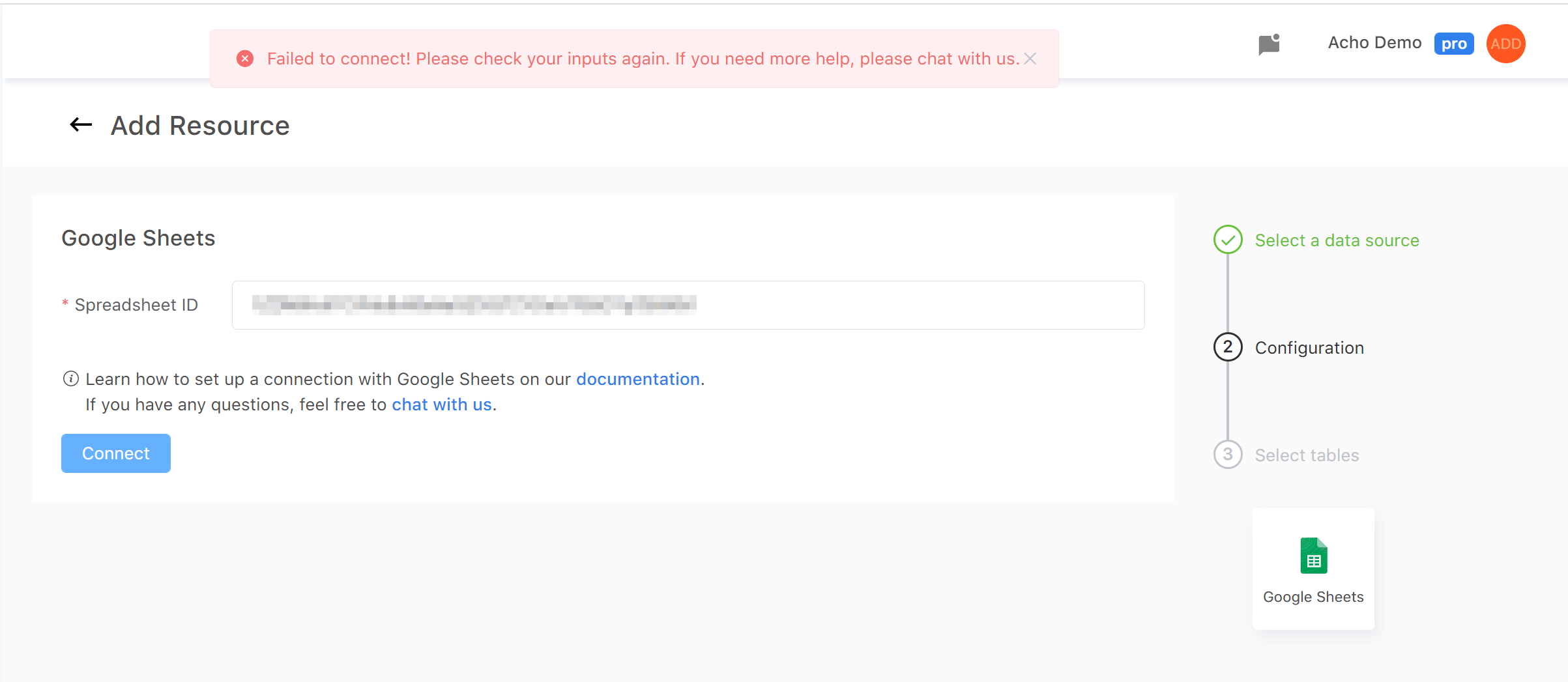This screenshot has width=1568, height=682.
Task: Open the documentation link
Action: [x=637, y=379]
